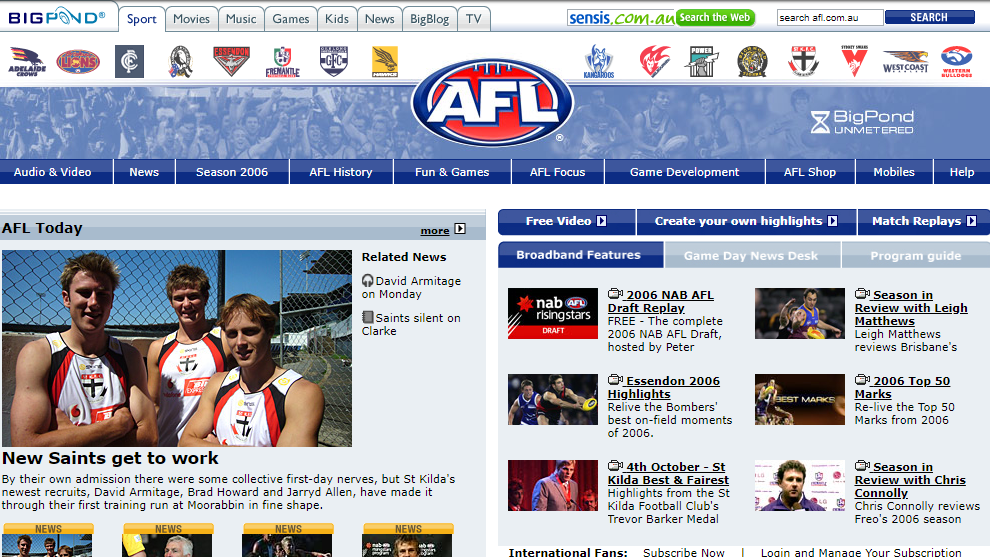Screen dimensions: 990x557
Task: Click the Subscribe Now link
Action: [x=684, y=552]
